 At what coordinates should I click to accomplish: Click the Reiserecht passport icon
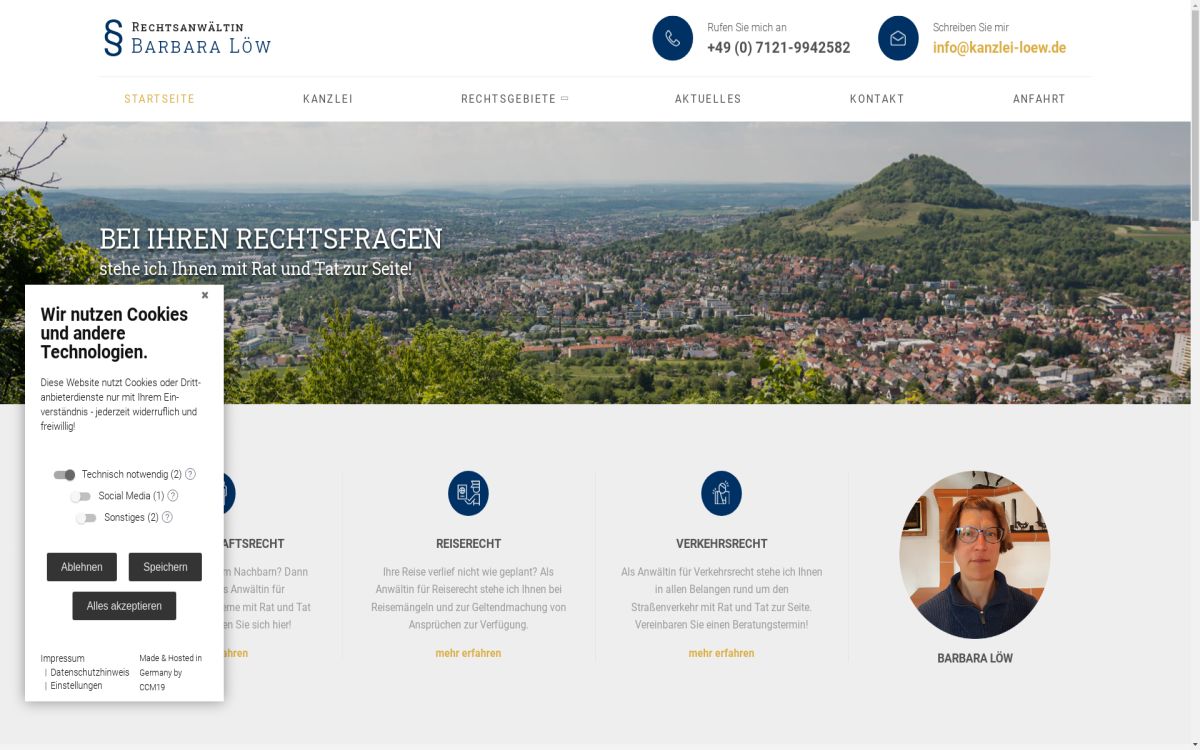tap(467, 493)
